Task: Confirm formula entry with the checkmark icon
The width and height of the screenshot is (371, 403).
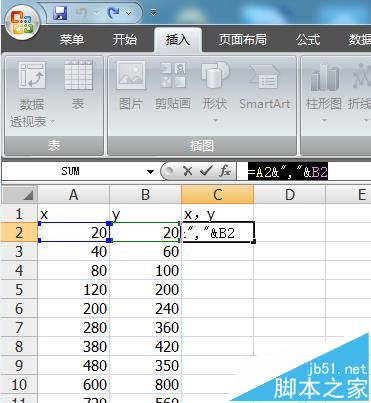Action: [206, 171]
